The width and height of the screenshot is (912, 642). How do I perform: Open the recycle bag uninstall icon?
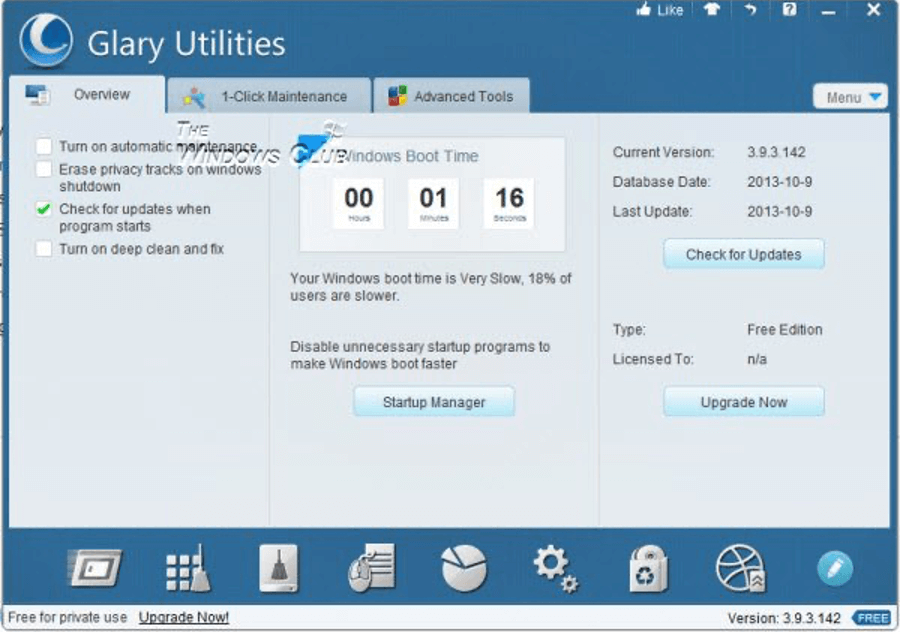648,568
